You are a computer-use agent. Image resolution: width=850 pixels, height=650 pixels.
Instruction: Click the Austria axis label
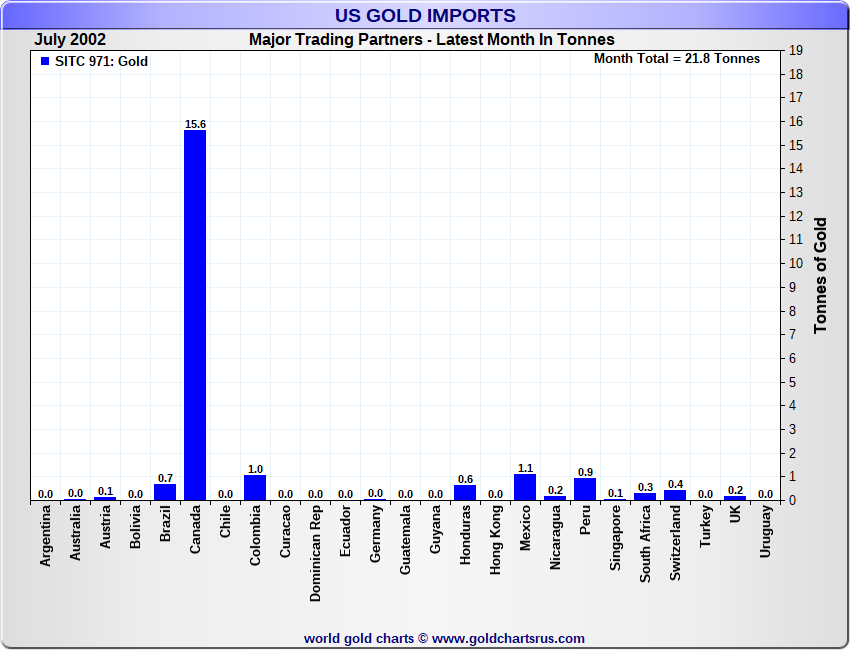point(105,526)
